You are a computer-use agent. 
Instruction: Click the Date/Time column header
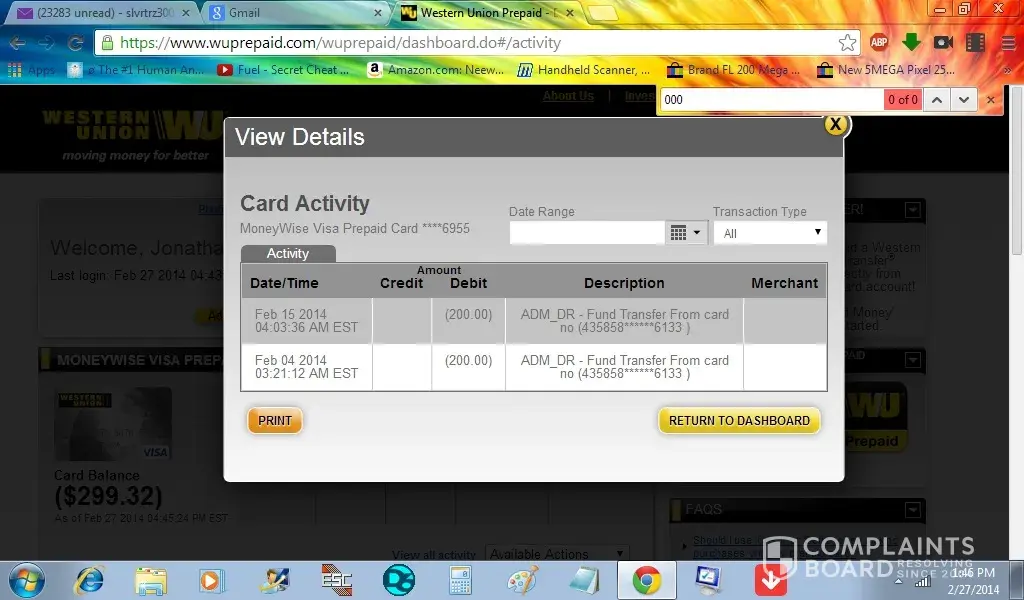click(284, 283)
